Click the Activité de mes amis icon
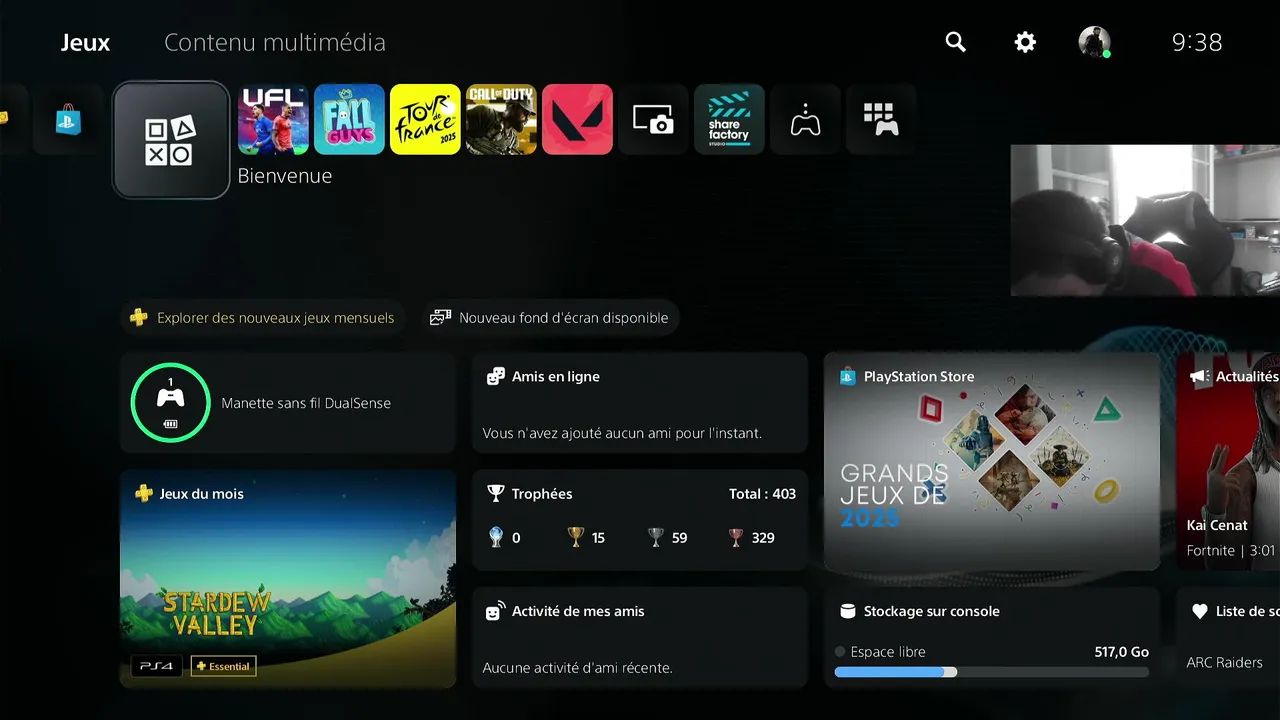Image resolution: width=1280 pixels, height=720 pixels. coord(495,611)
